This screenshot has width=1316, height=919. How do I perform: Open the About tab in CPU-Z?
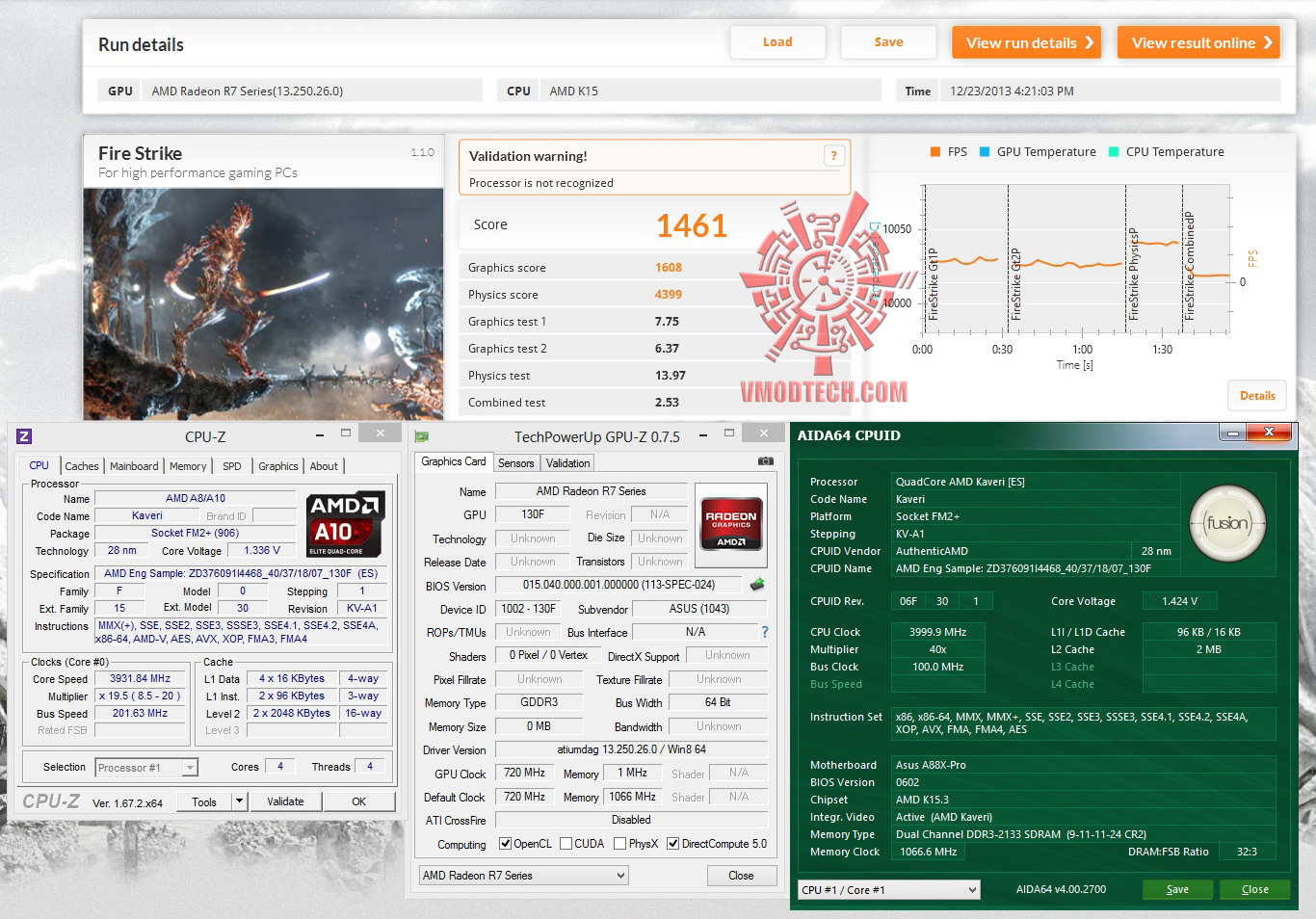click(324, 466)
